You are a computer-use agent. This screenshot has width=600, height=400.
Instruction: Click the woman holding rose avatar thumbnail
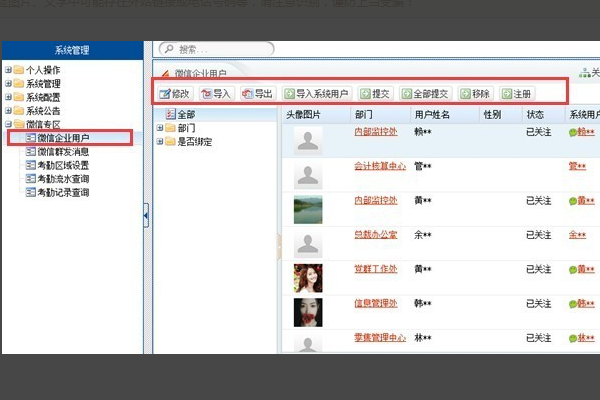(x=308, y=313)
